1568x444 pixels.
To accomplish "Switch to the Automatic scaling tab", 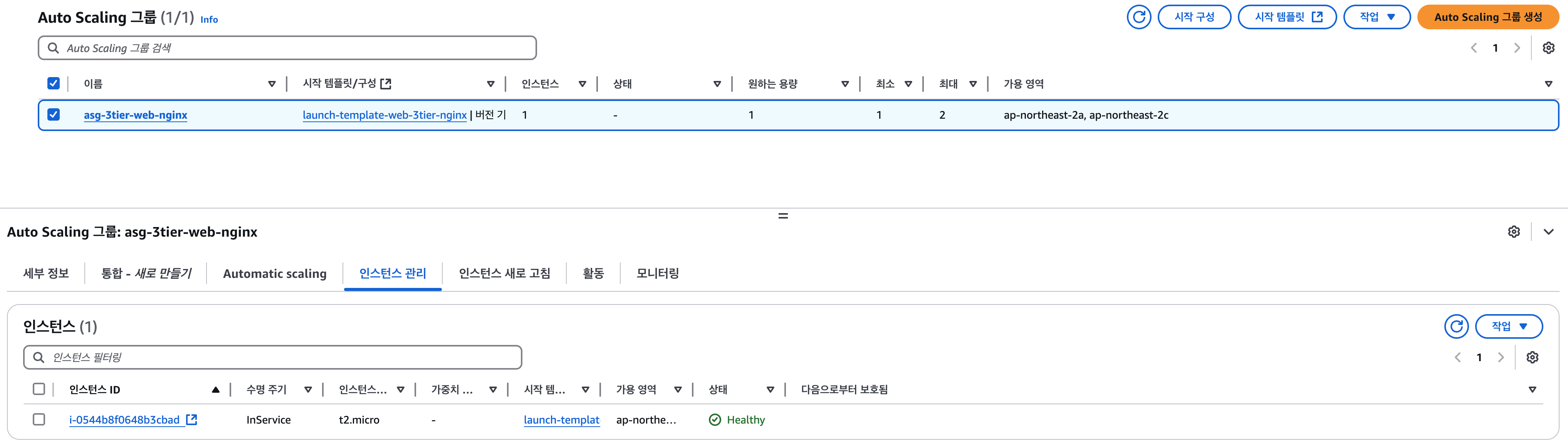I will [275, 274].
